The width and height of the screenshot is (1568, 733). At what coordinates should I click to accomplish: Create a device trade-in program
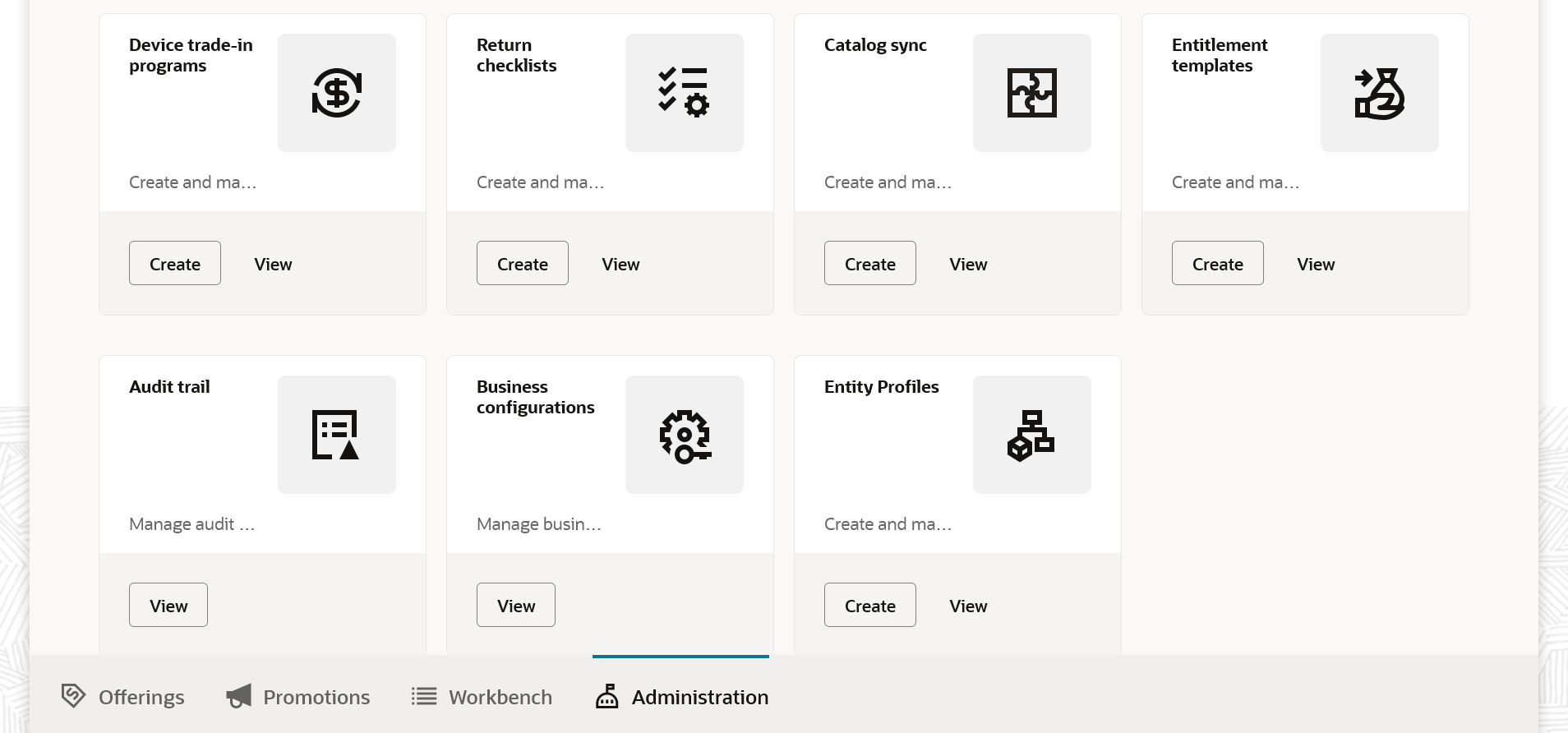pos(175,264)
